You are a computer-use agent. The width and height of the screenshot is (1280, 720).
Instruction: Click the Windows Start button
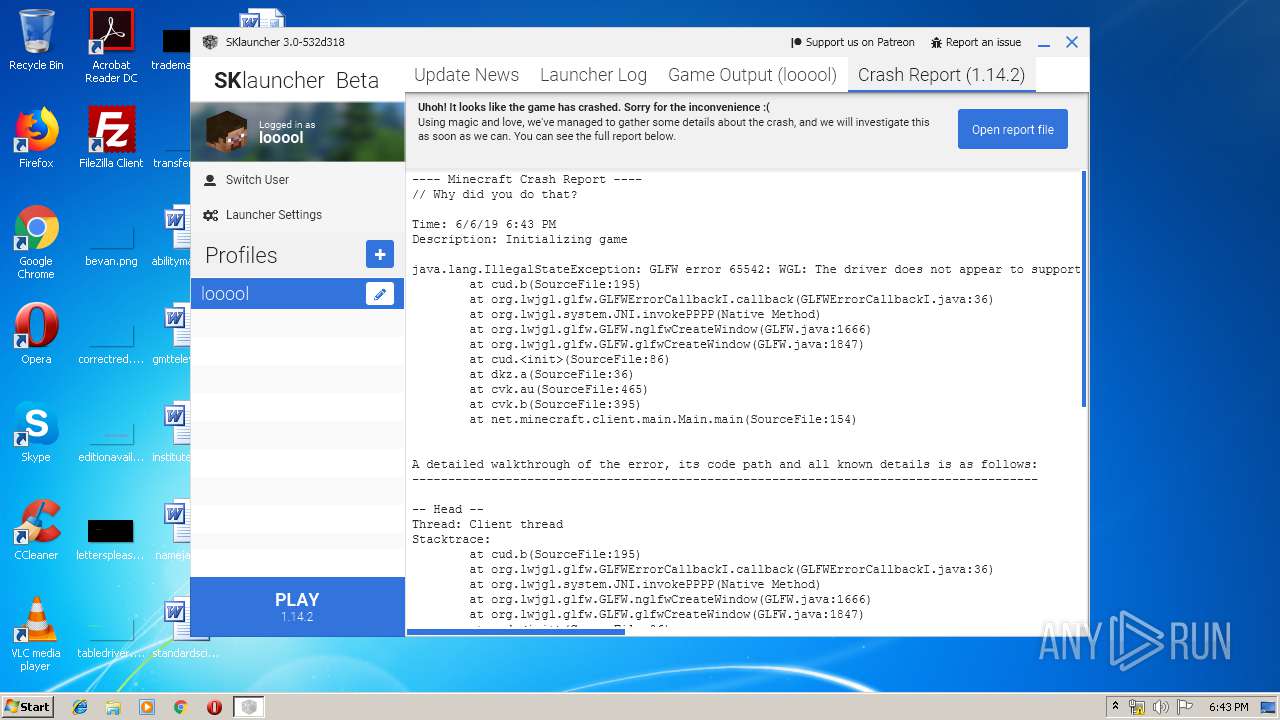click(x=28, y=707)
